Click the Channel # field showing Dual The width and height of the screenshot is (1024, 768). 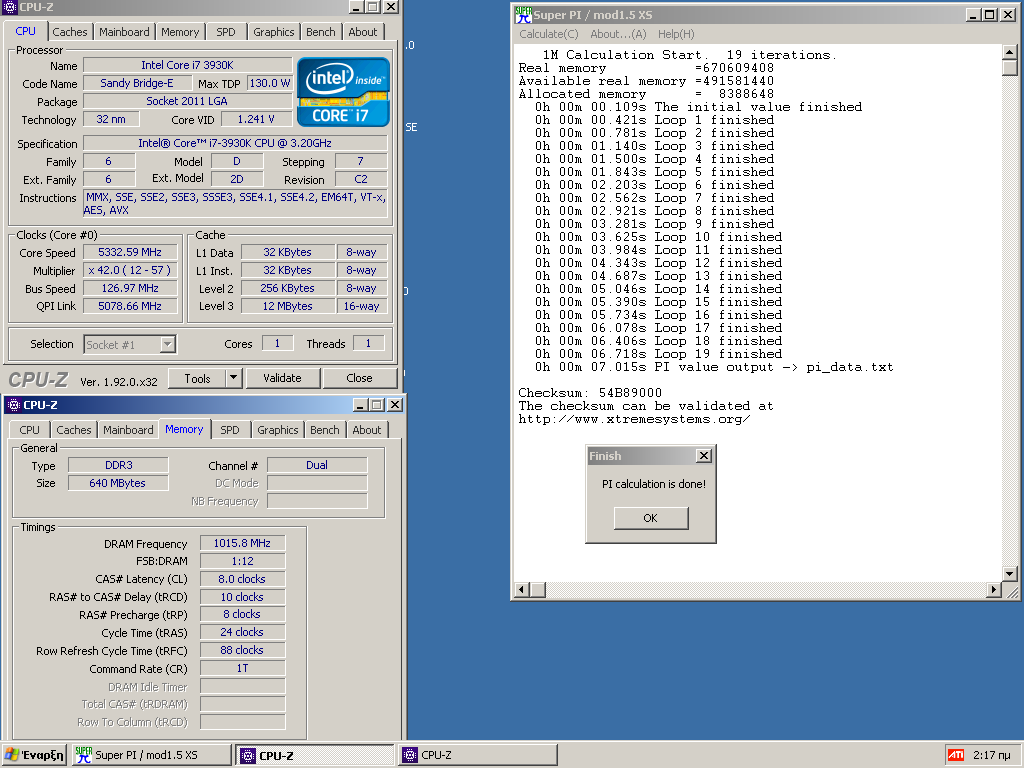click(x=317, y=465)
